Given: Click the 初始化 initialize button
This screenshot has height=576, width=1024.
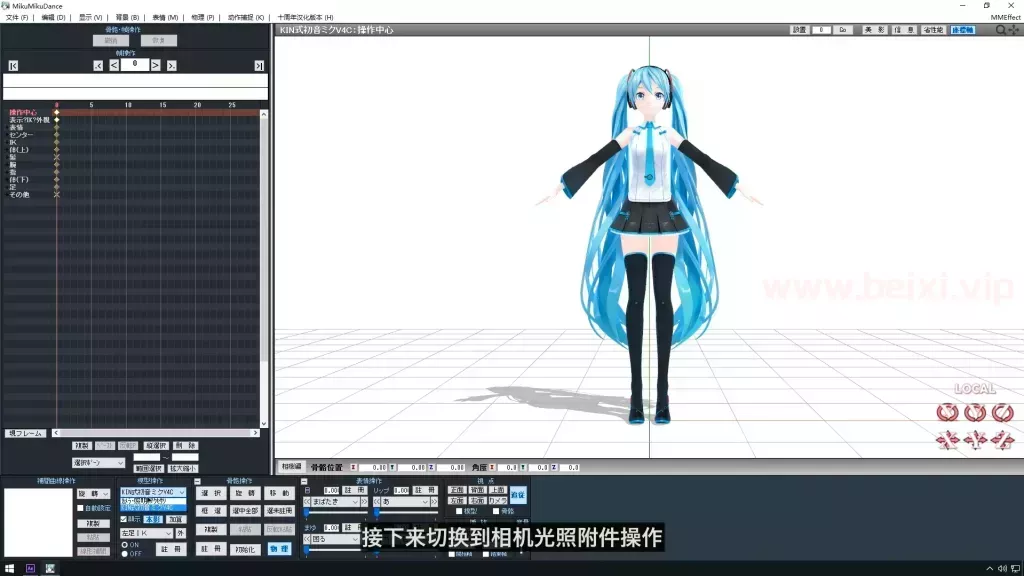Looking at the screenshot, I should pos(245,549).
